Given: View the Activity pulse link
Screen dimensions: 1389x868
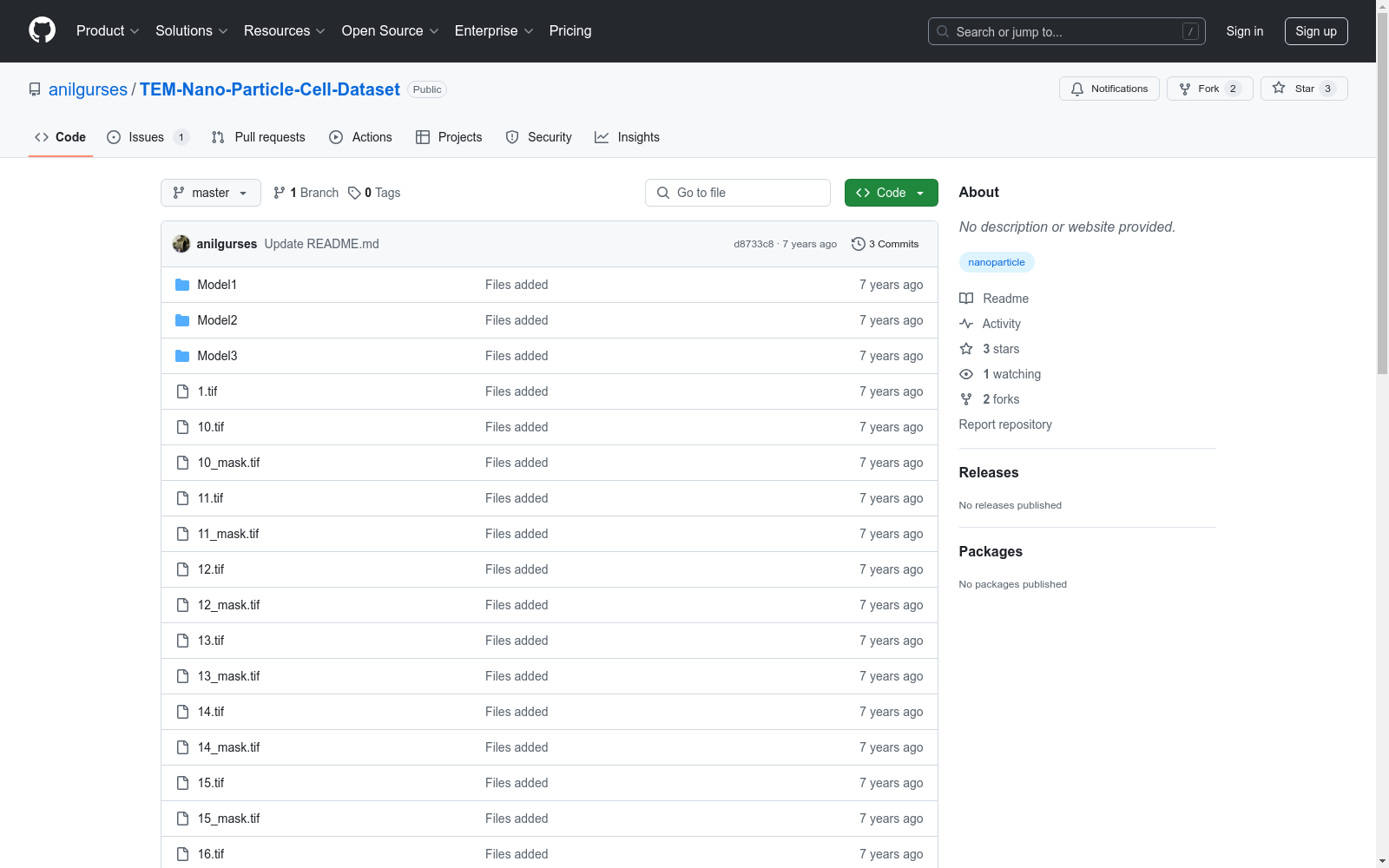Looking at the screenshot, I should pyautogui.click(x=1001, y=324).
